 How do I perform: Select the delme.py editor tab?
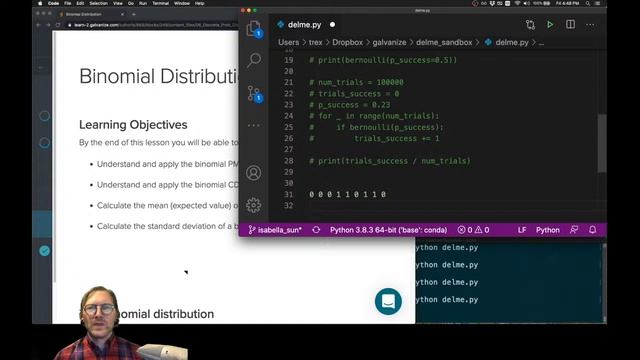click(304, 24)
